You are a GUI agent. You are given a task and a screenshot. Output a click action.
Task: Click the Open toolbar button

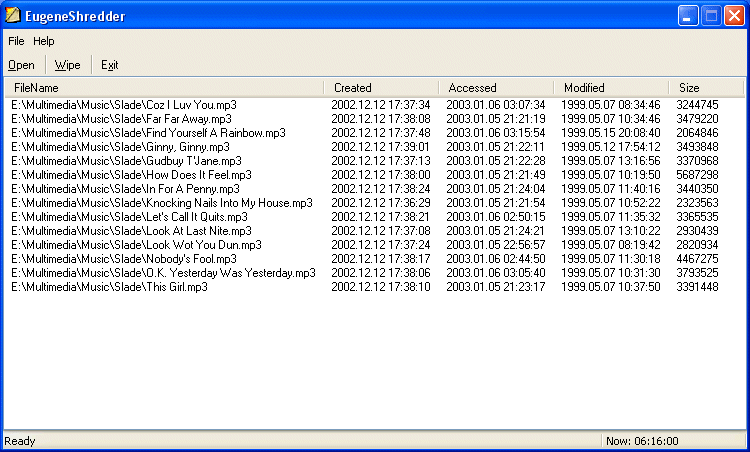pyautogui.click(x=22, y=65)
